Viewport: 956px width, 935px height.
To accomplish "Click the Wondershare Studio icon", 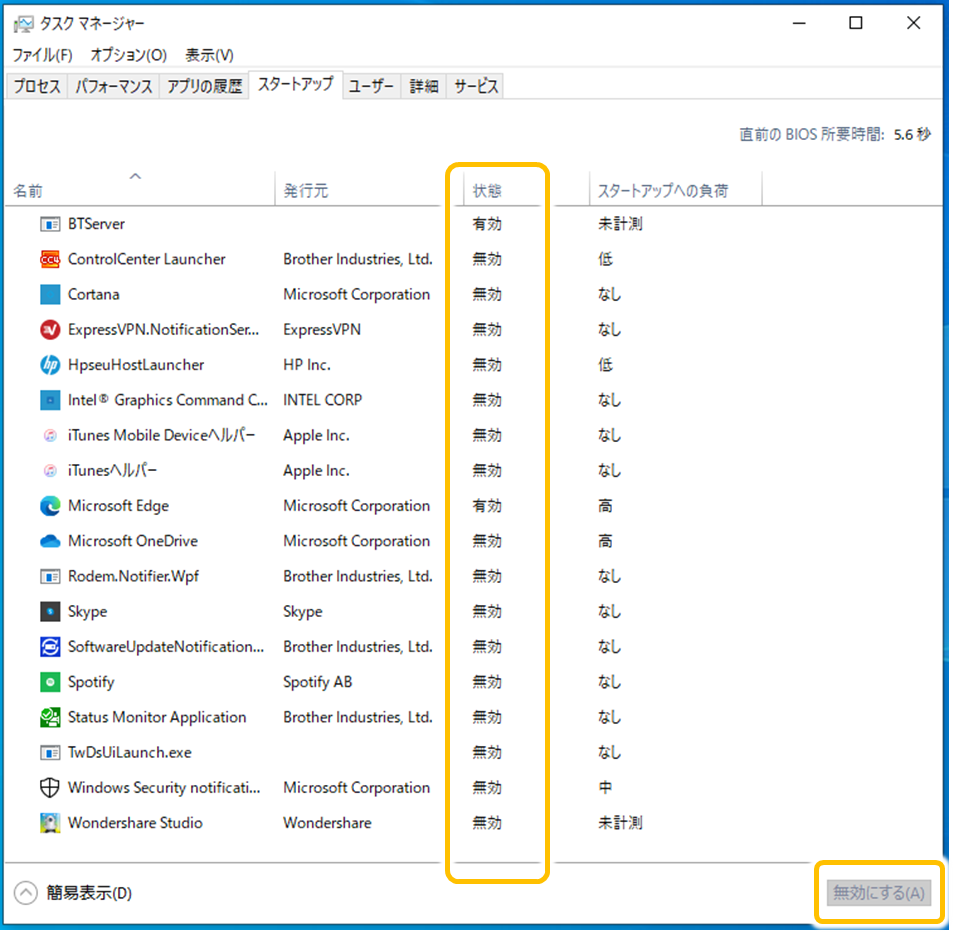I will point(50,825).
